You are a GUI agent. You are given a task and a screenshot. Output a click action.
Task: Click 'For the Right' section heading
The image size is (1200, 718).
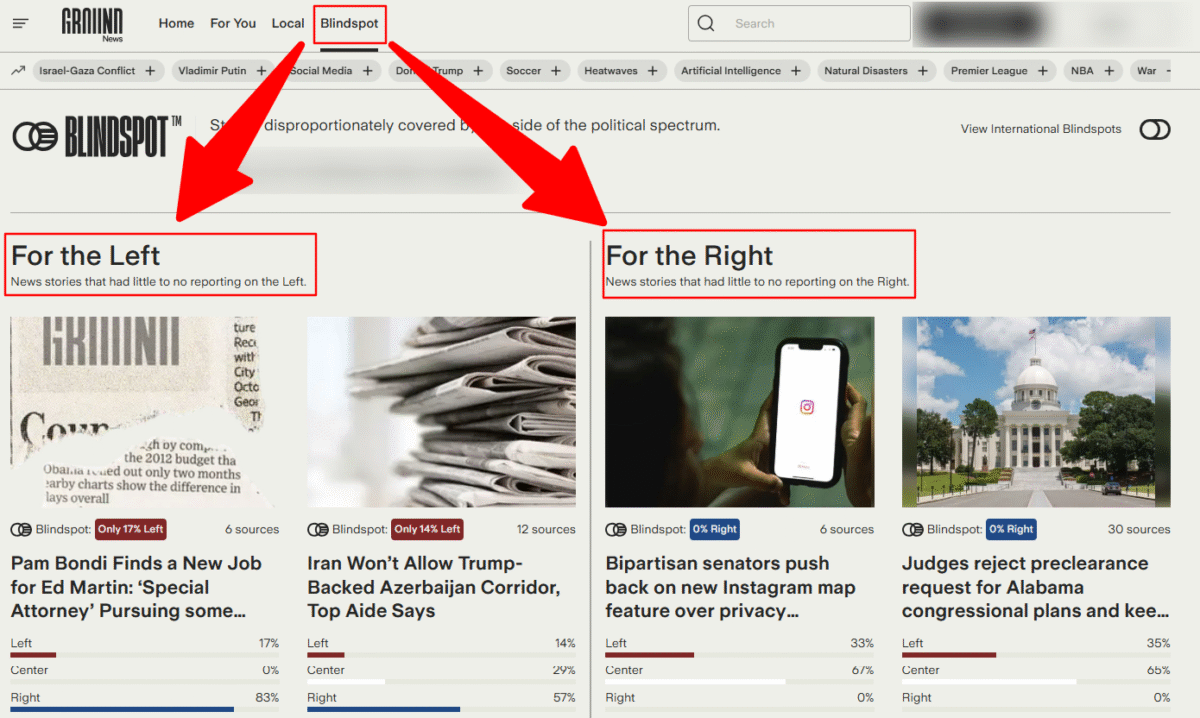[690, 255]
